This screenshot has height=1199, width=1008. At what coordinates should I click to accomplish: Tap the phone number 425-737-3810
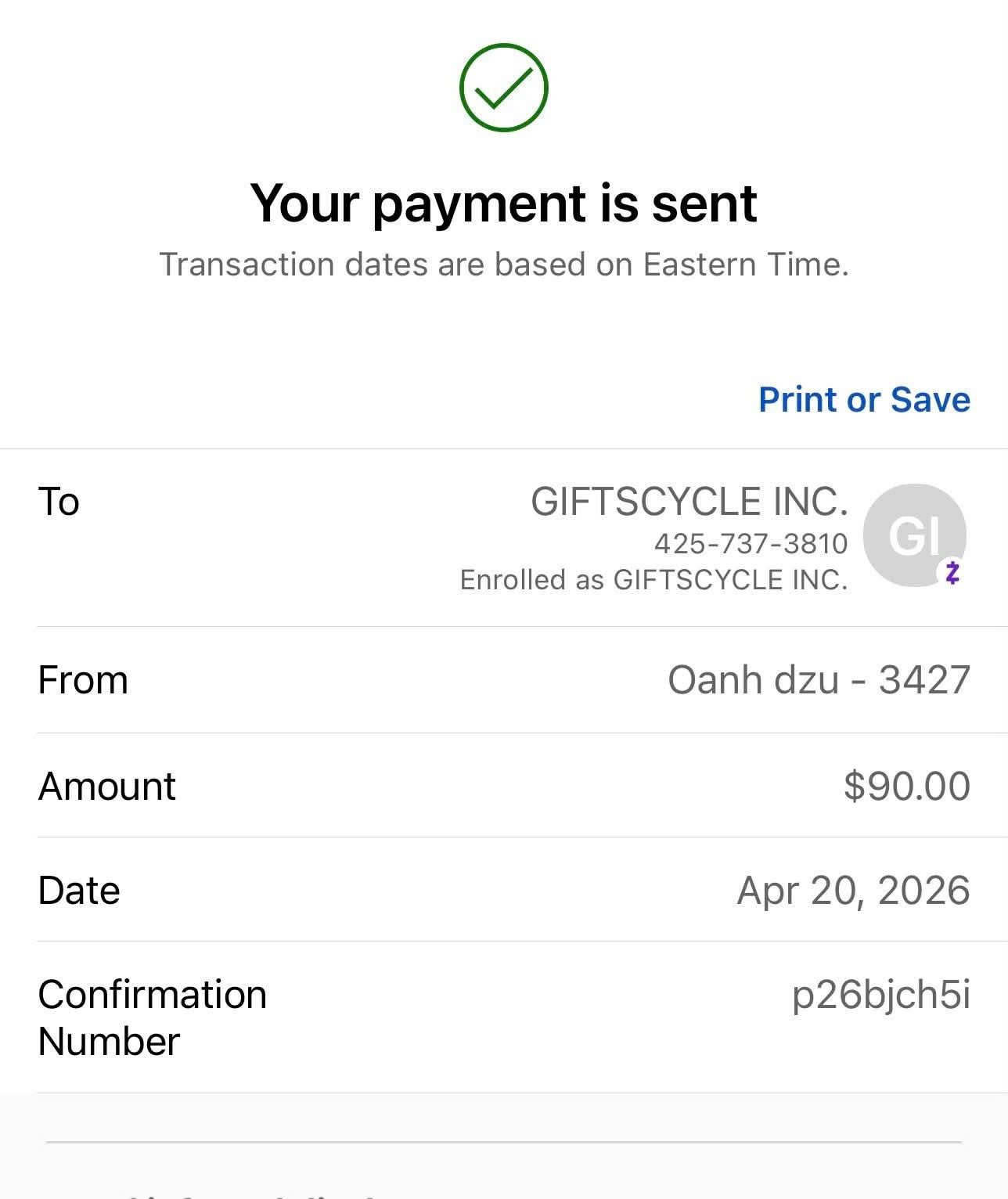751,543
